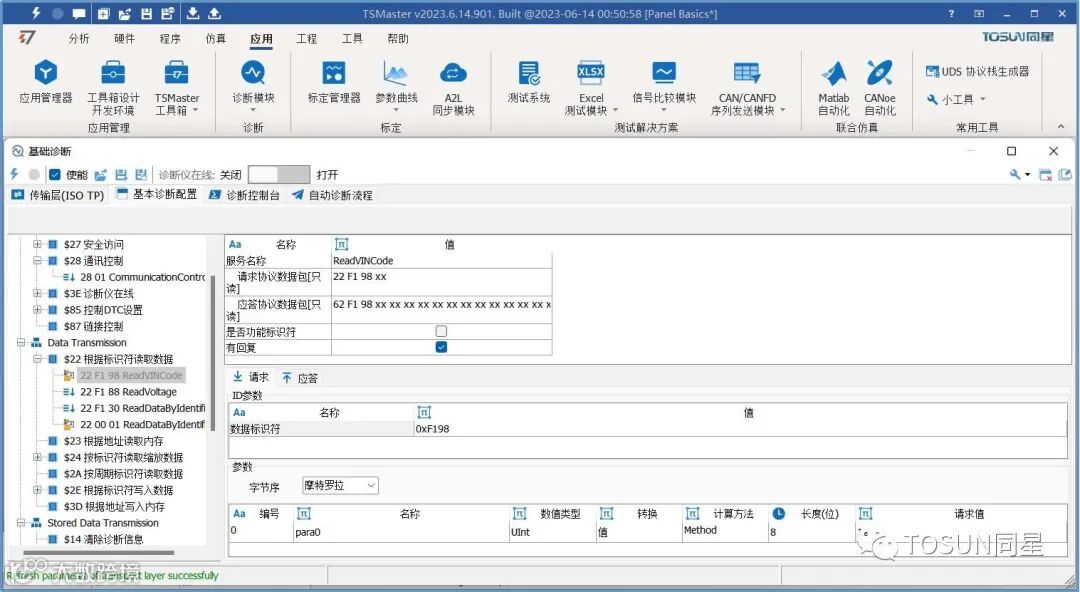This screenshot has width=1080, height=592.
Task: Click the 服务名称 value ReadVINCode field
Action: (x=442, y=261)
